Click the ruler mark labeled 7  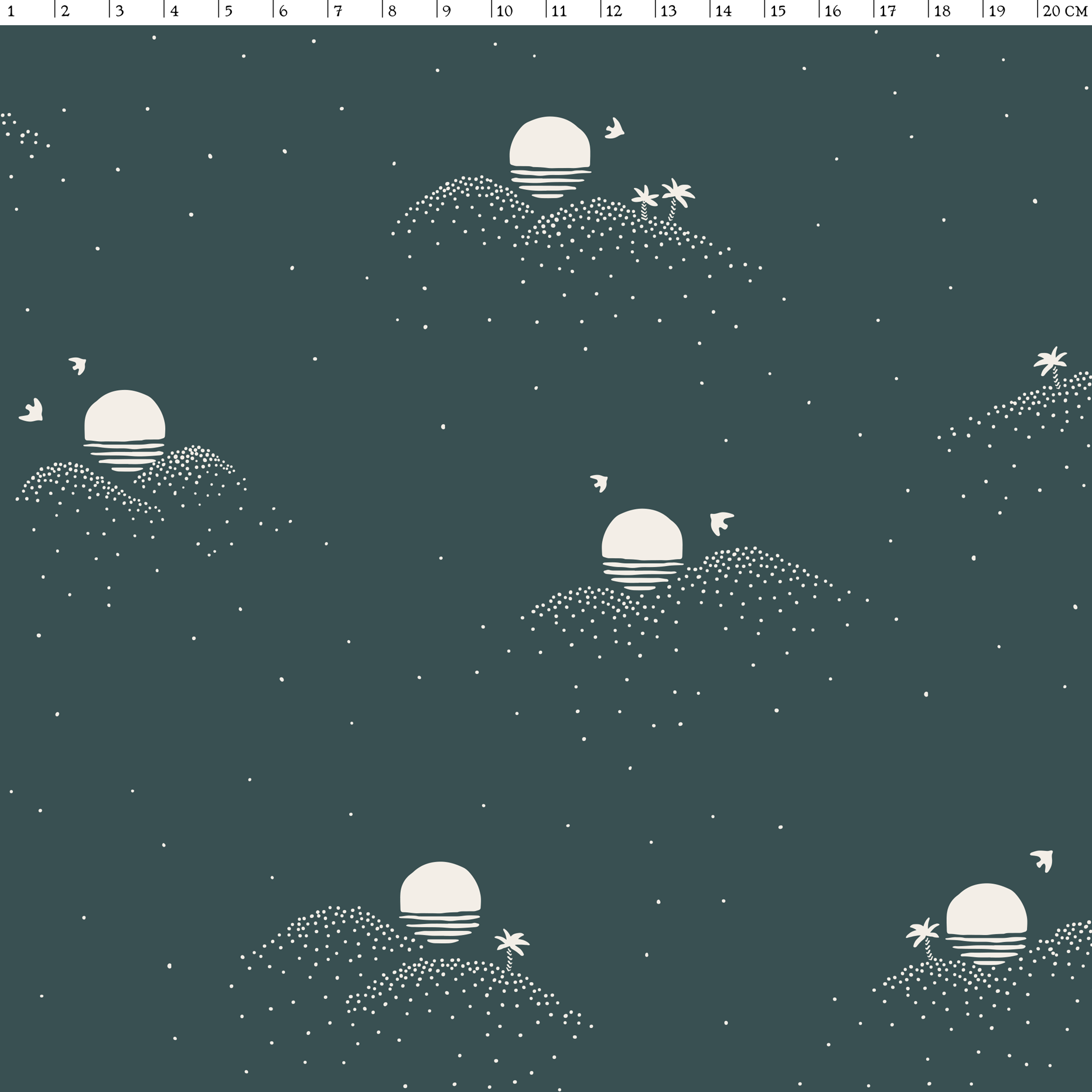338,11
